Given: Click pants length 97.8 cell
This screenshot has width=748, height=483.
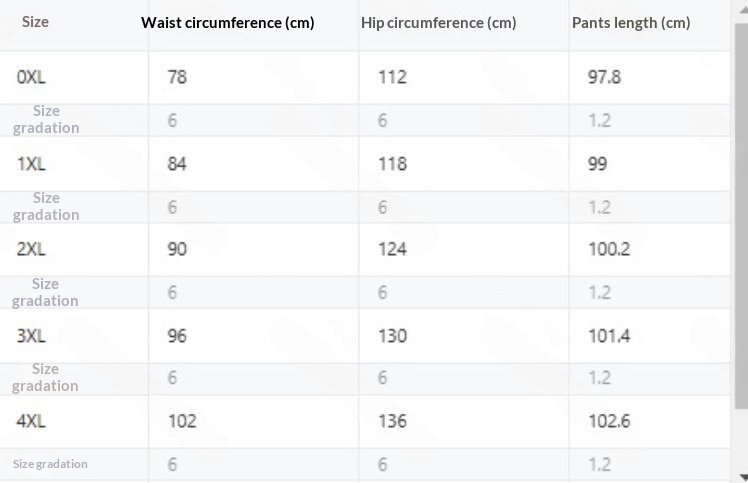Looking at the screenshot, I should [x=604, y=76].
